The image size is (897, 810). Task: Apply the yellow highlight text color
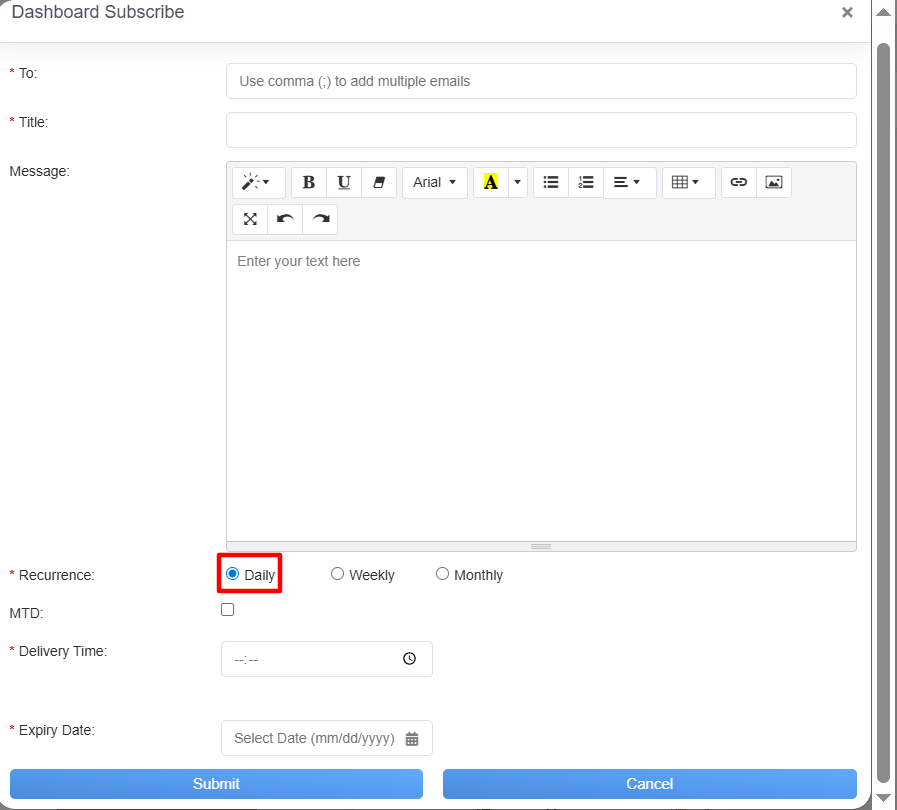(x=490, y=182)
